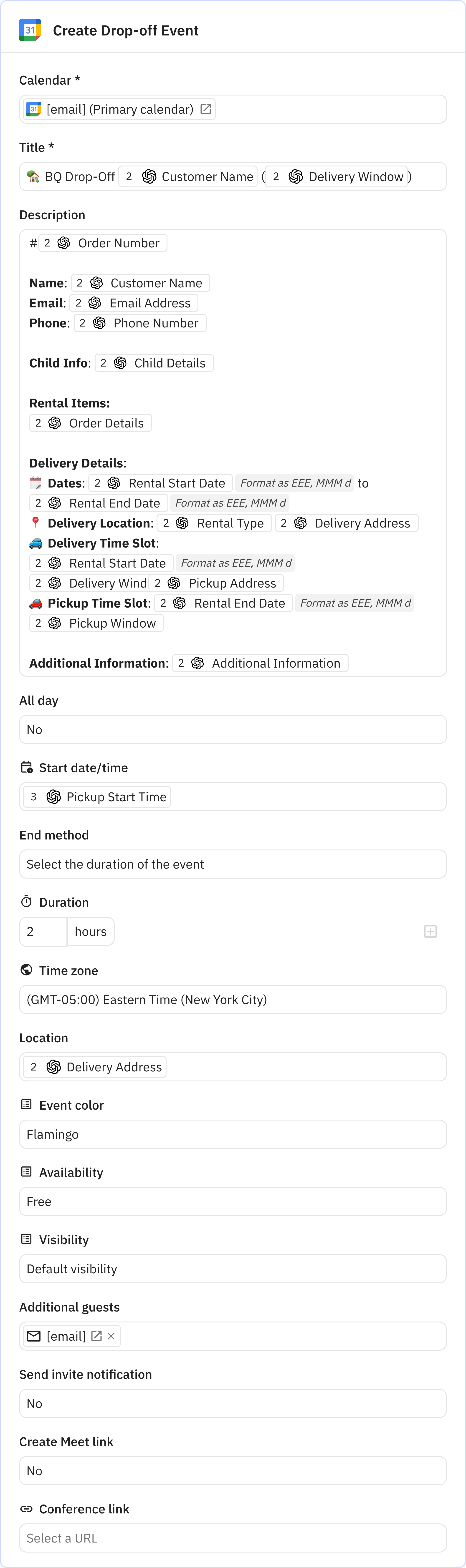Change Availability from Free
466x1568 pixels.
[x=233, y=1201]
